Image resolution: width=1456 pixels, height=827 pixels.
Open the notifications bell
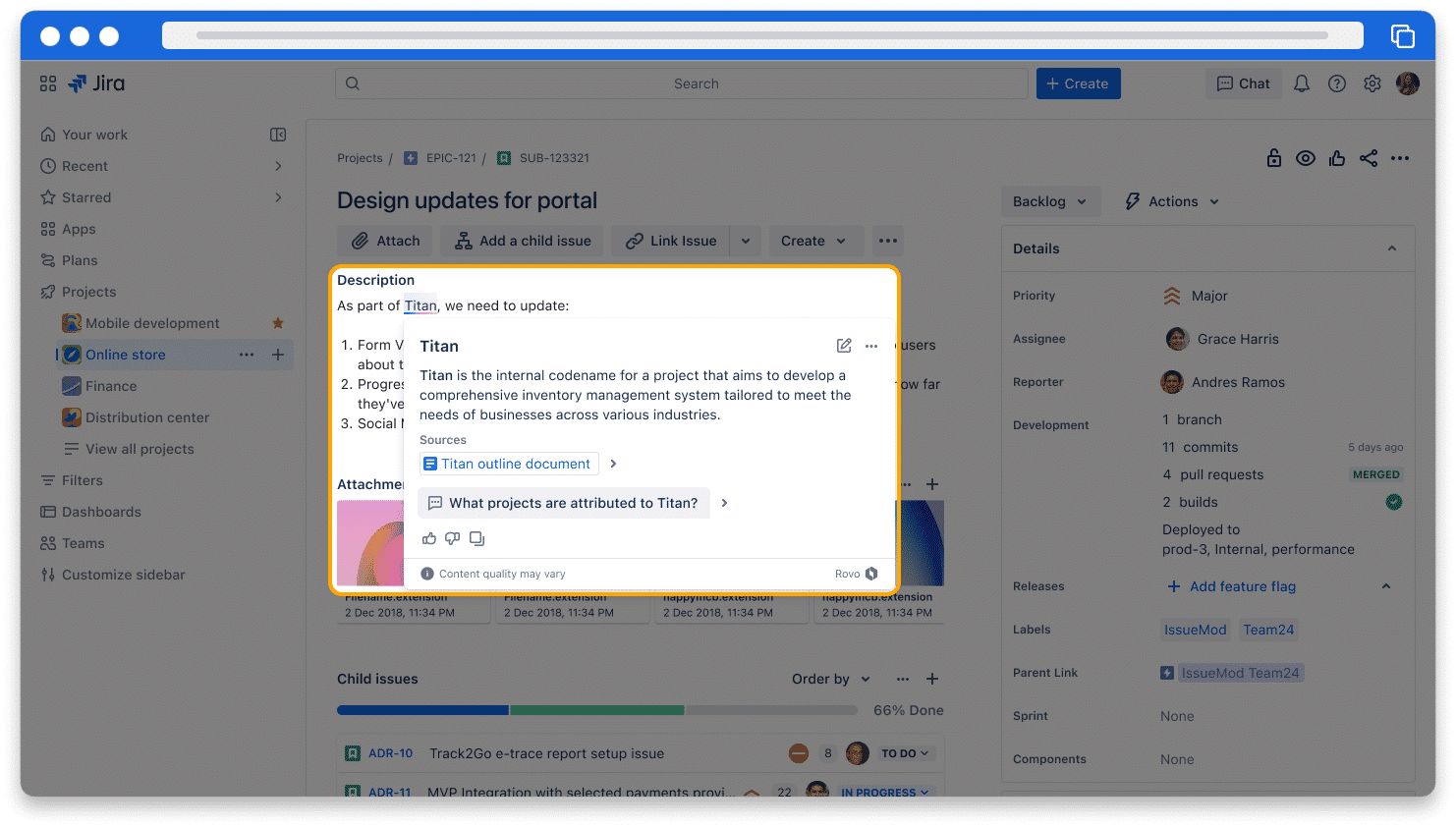tap(1302, 83)
